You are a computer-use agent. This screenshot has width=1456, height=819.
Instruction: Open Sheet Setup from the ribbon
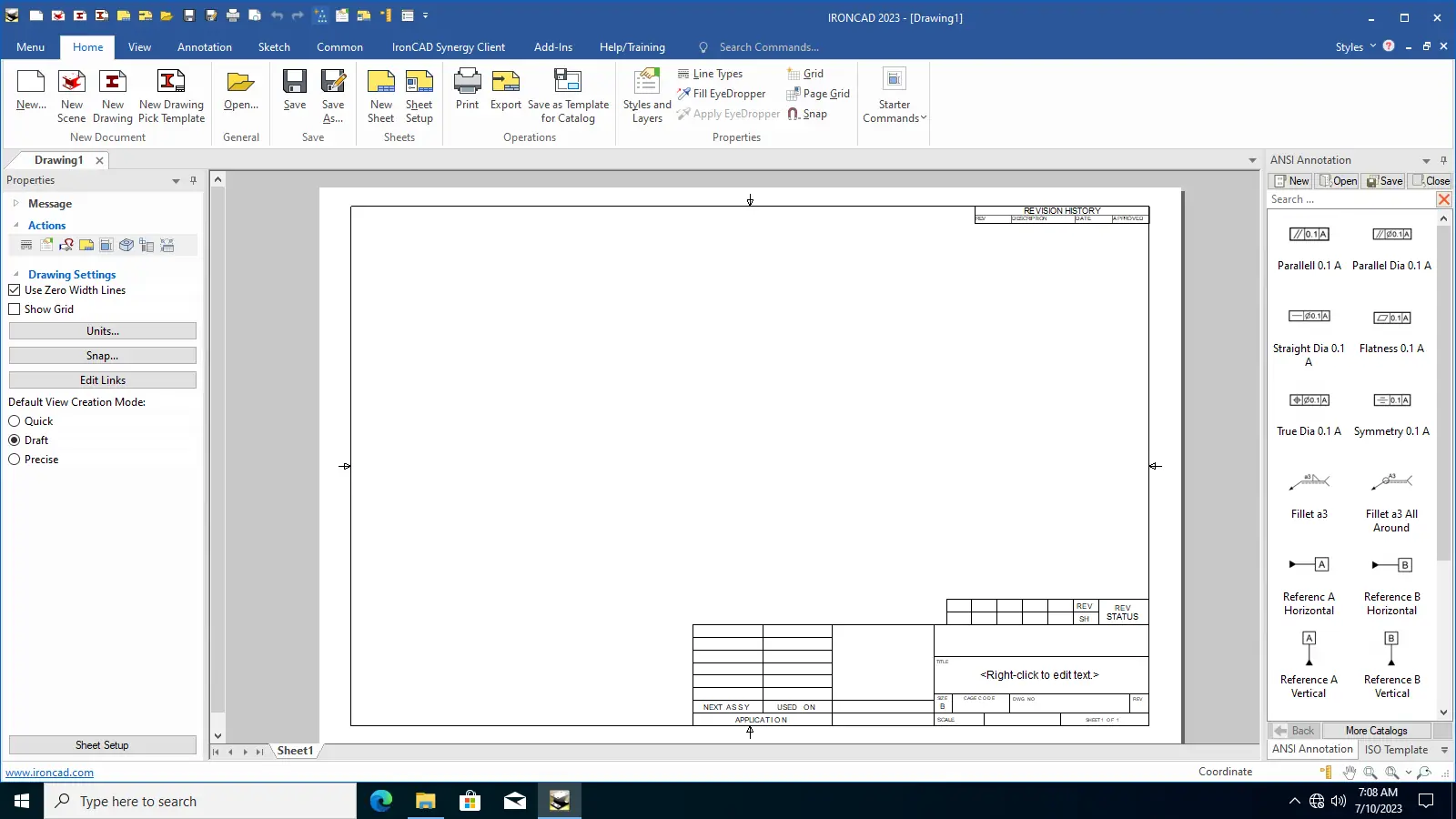(420, 96)
